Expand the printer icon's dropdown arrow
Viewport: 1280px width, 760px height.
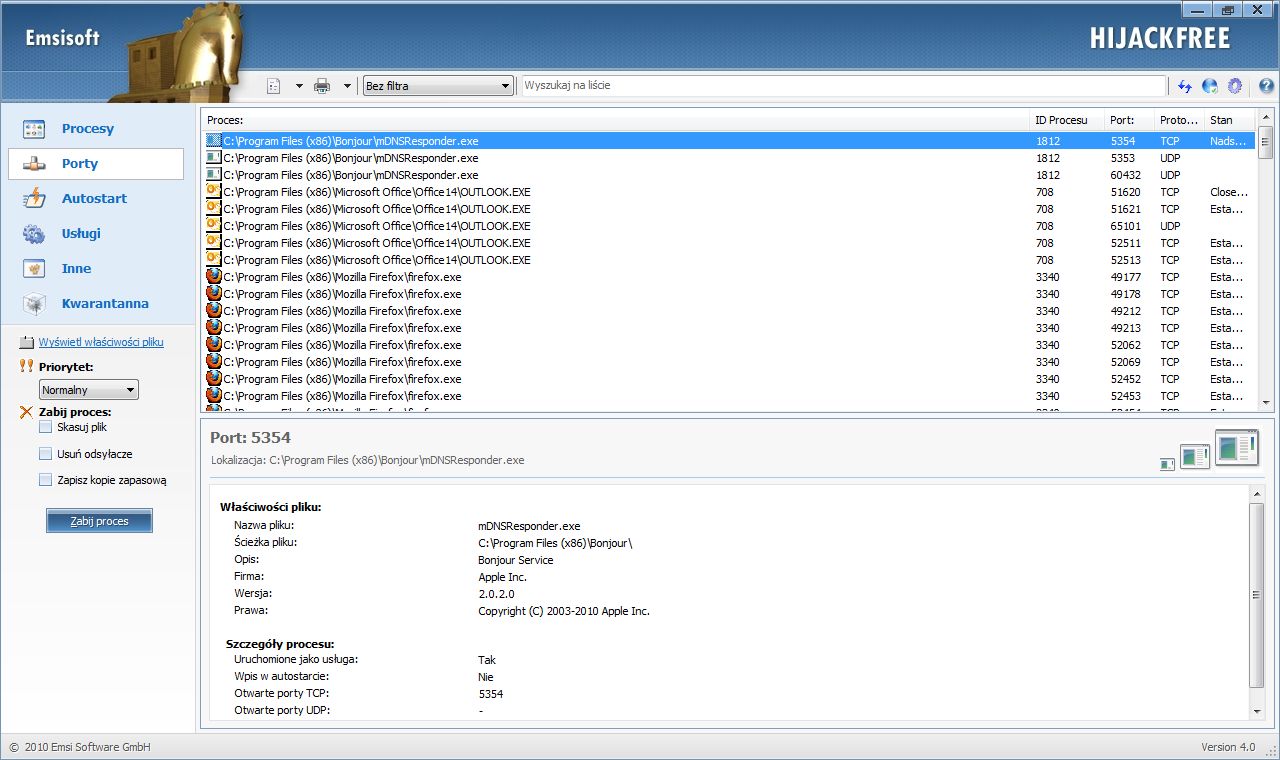click(347, 86)
